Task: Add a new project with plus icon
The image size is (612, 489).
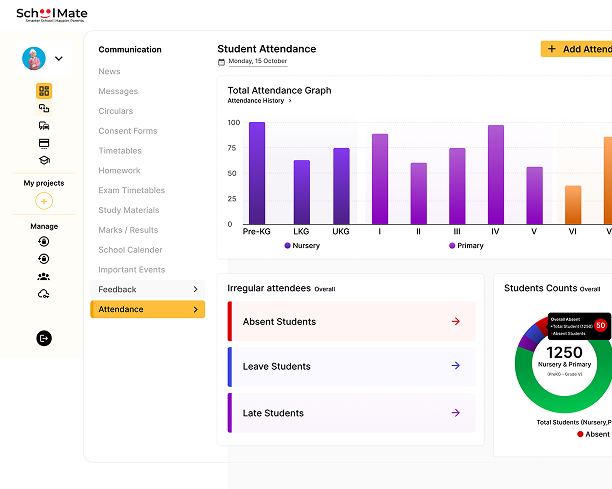Action: [44, 201]
